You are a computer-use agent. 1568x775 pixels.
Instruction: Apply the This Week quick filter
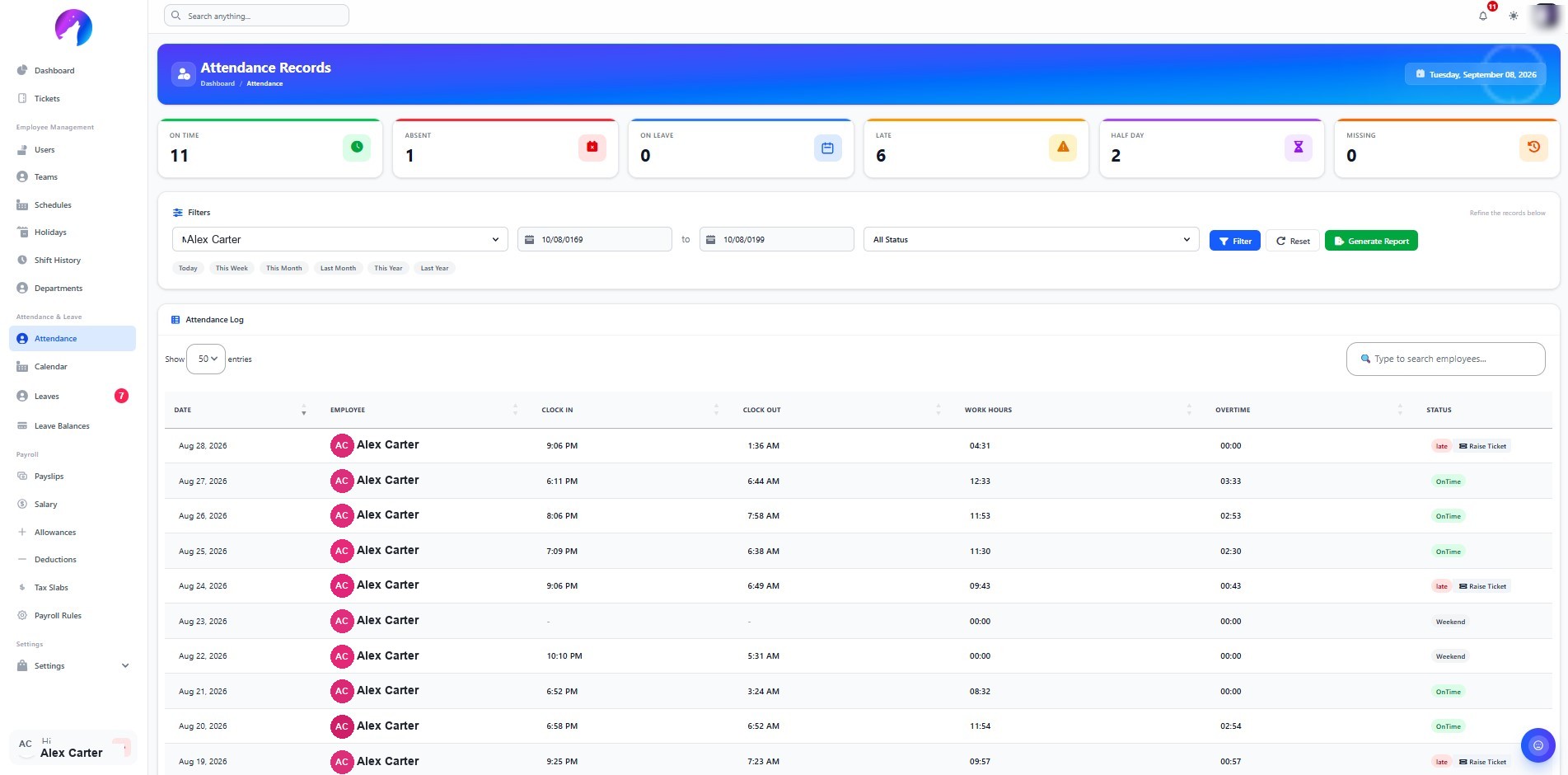click(x=232, y=268)
